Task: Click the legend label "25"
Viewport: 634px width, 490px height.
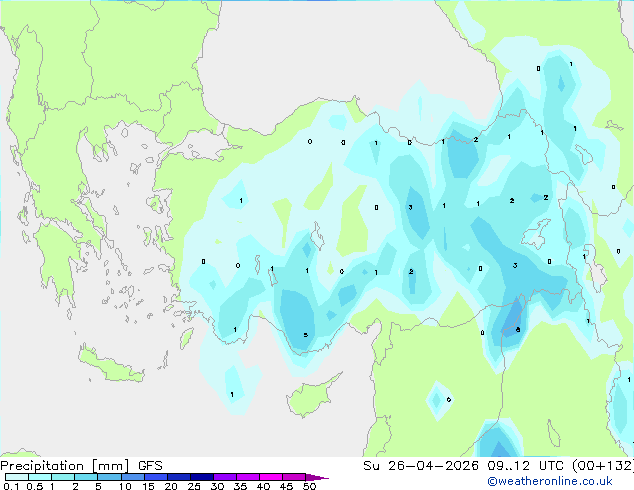Action: click(194, 486)
